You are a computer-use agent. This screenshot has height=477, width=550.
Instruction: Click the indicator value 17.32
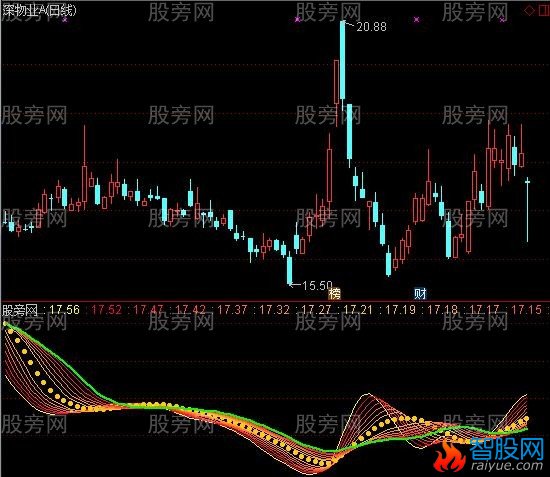click(274, 310)
